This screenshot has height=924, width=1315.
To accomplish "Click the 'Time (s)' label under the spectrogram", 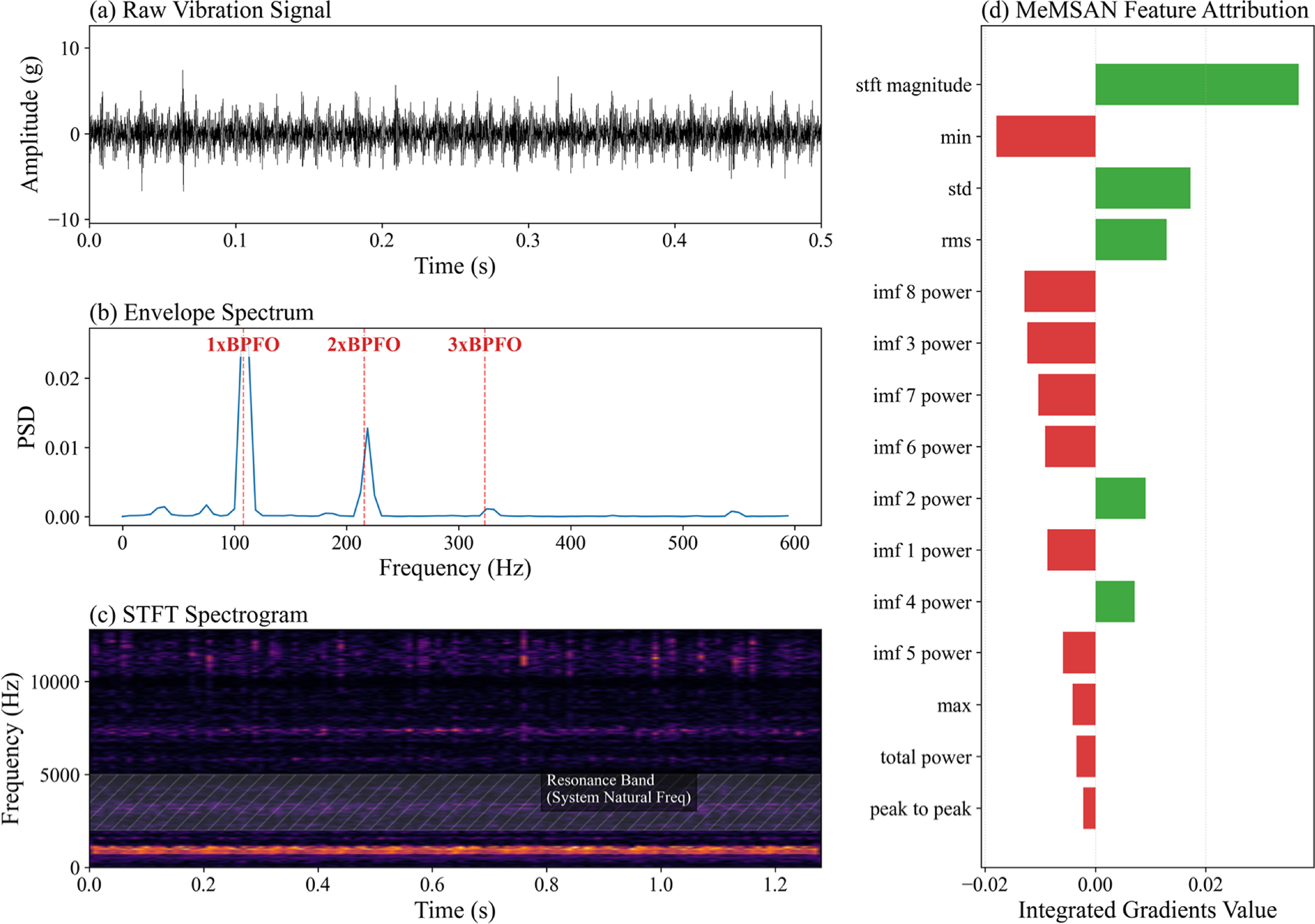I will pos(455,910).
